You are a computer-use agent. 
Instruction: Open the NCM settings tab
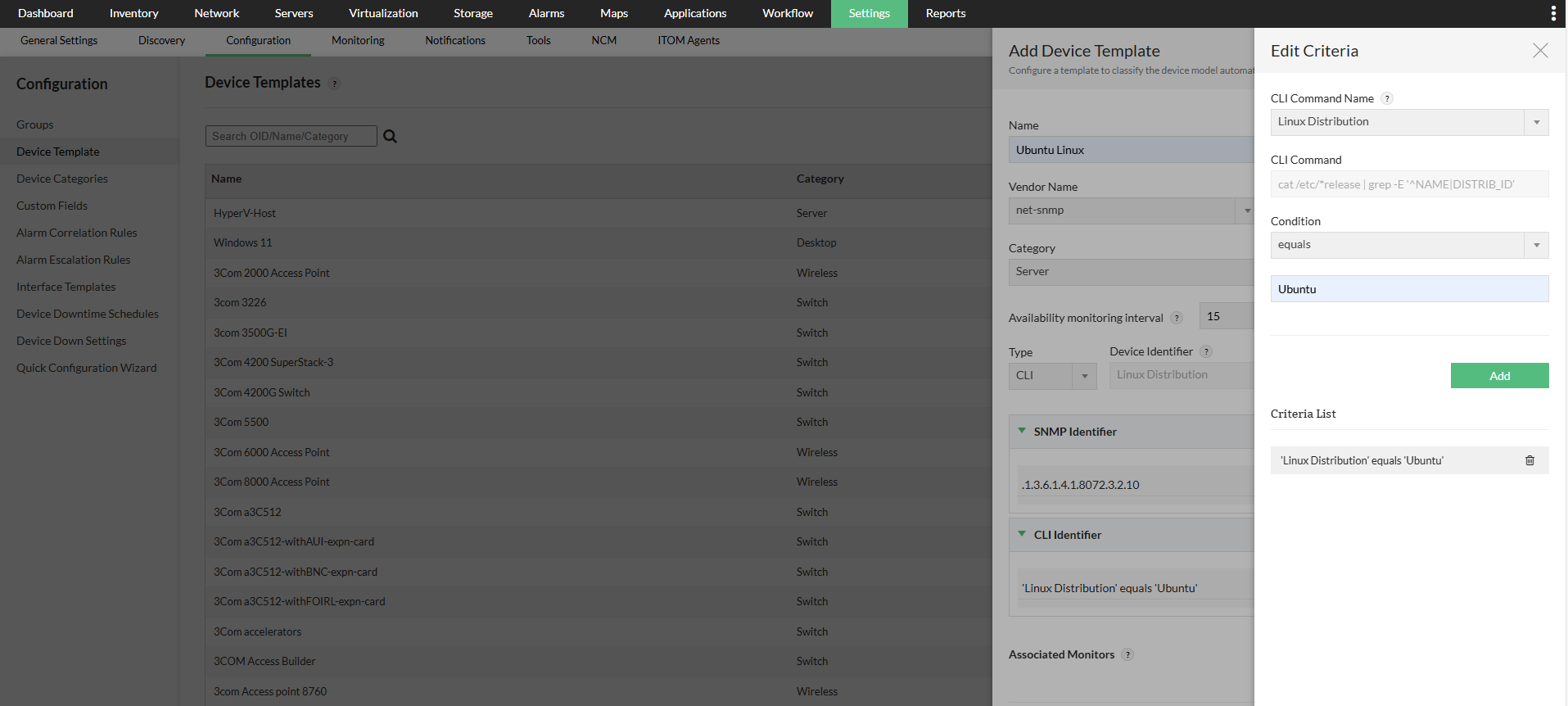(604, 40)
